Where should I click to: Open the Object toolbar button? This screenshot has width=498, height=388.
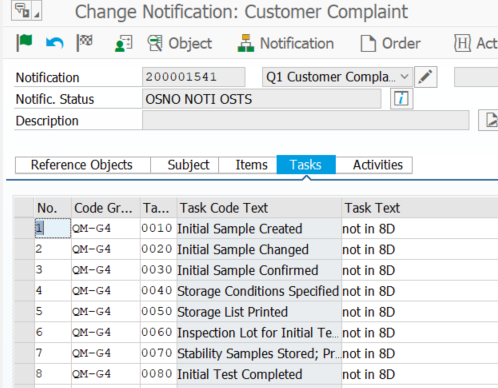(x=180, y=43)
